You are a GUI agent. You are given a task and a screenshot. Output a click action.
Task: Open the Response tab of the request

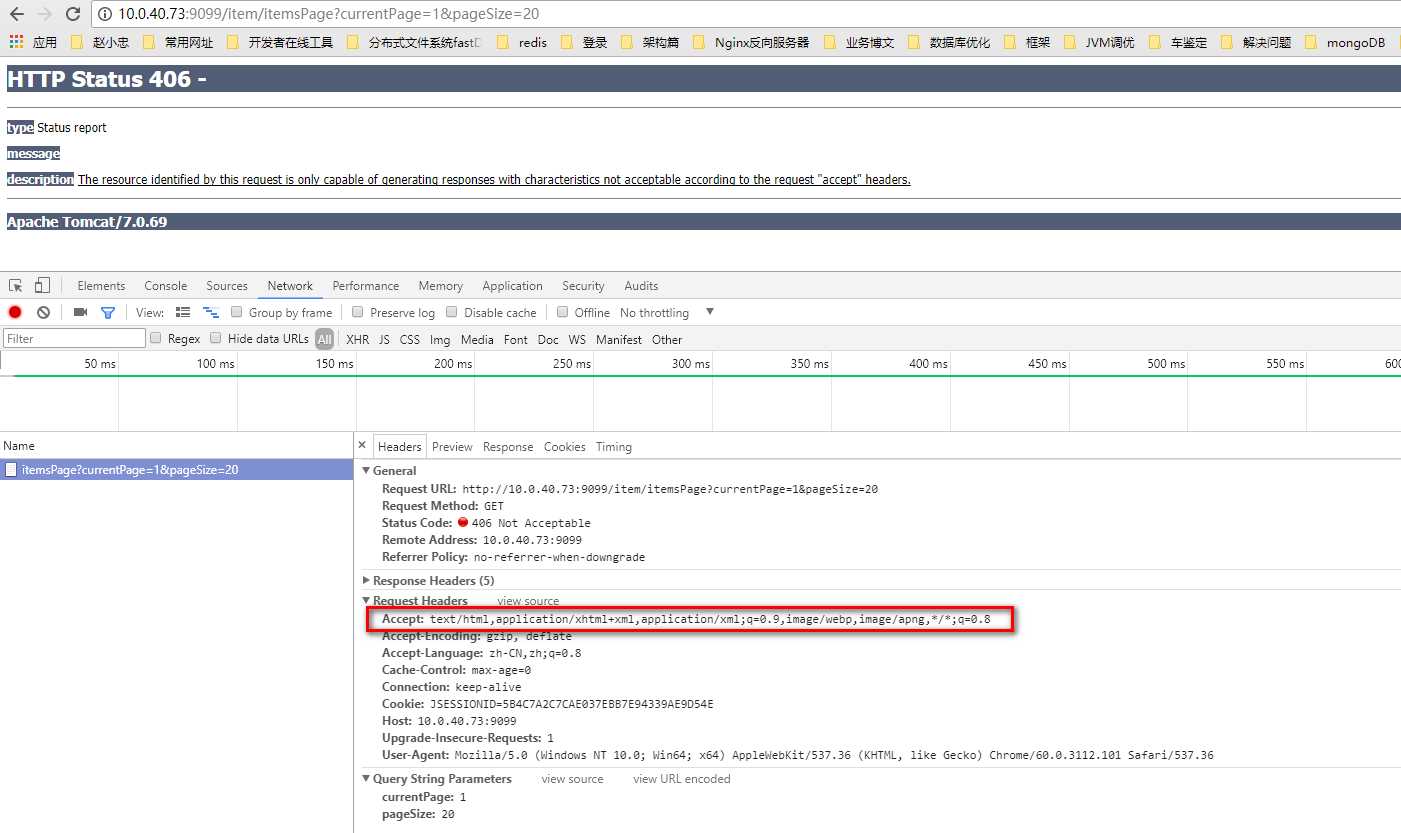pos(508,446)
